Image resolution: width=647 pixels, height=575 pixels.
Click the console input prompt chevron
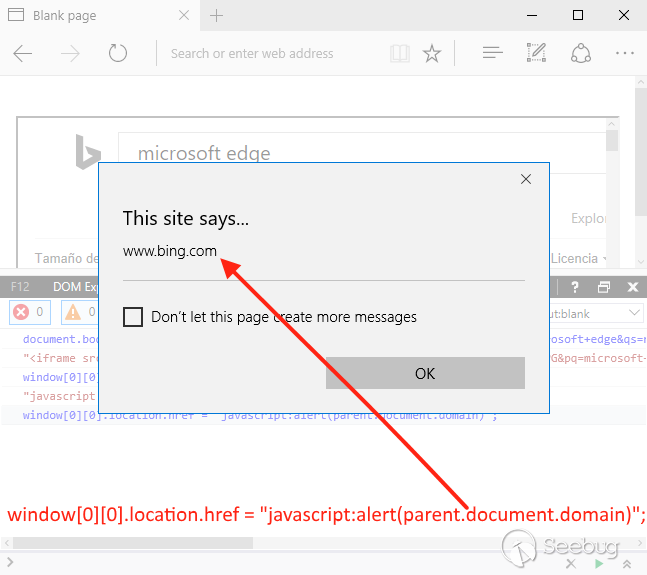pos(10,562)
